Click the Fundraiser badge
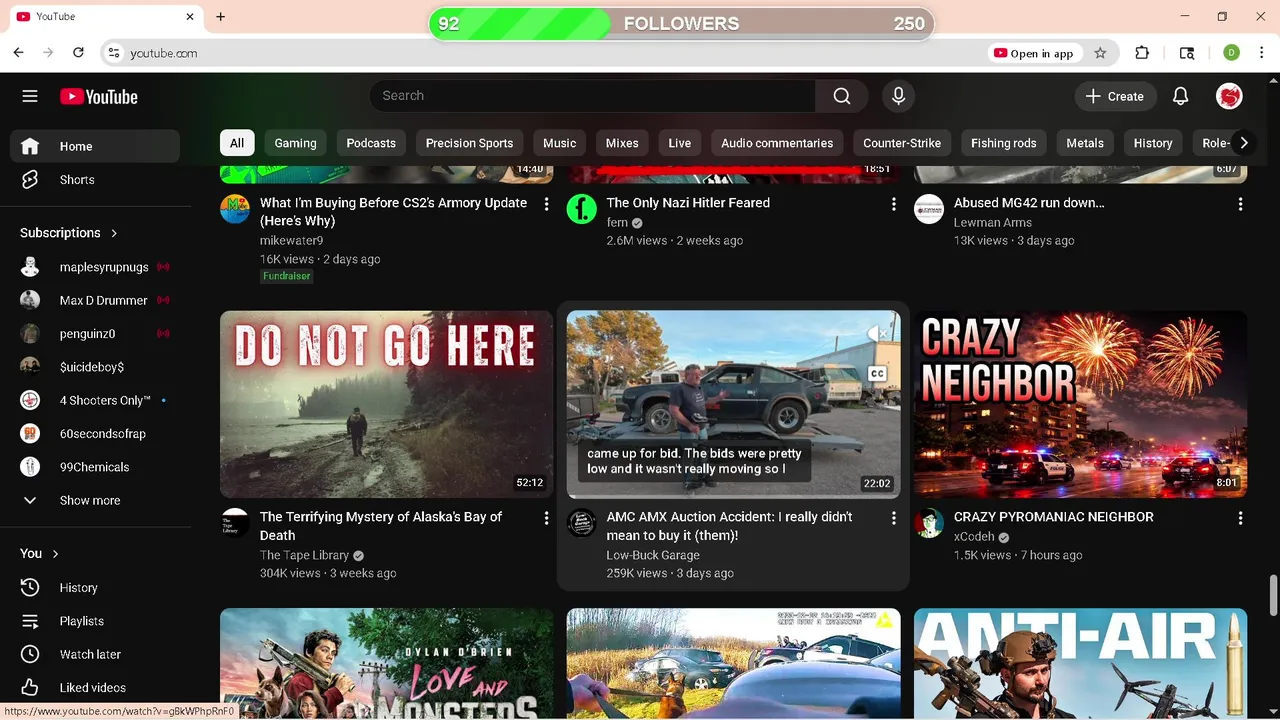The width and height of the screenshot is (1280, 720). pyautogui.click(x=287, y=276)
